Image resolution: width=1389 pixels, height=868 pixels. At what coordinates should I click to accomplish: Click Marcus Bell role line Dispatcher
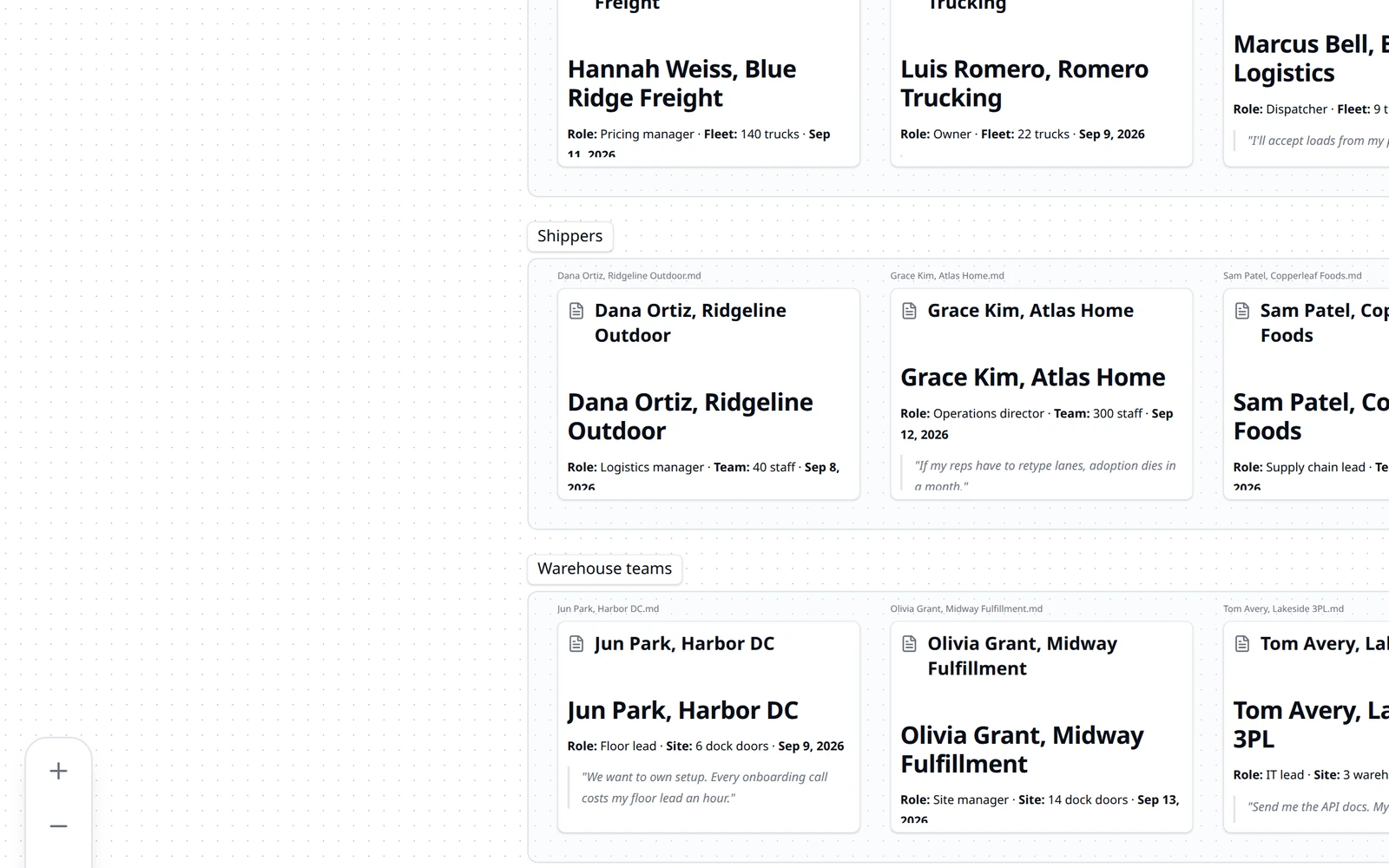(1311, 109)
